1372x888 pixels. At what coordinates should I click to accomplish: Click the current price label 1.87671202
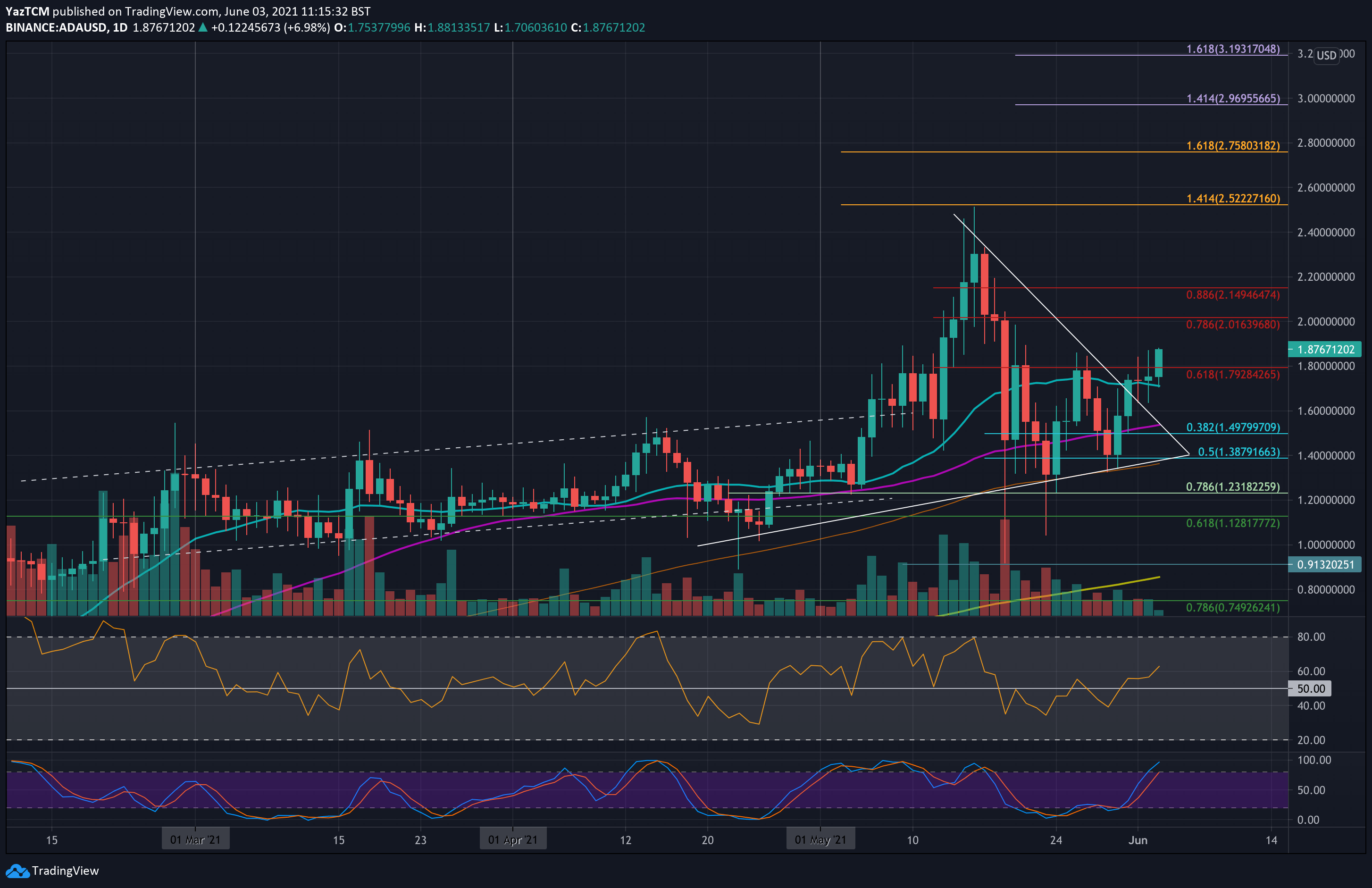click(1325, 350)
